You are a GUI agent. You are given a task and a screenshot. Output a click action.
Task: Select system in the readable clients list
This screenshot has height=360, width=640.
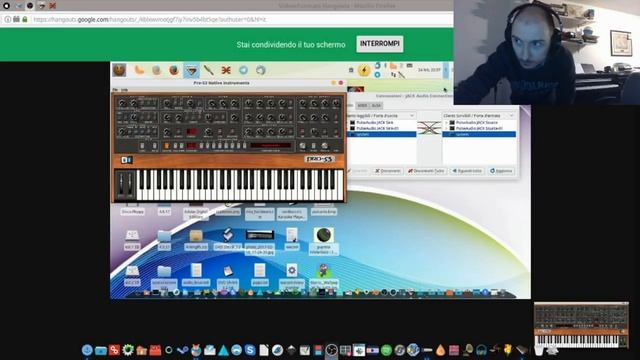(x=382, y=134)
